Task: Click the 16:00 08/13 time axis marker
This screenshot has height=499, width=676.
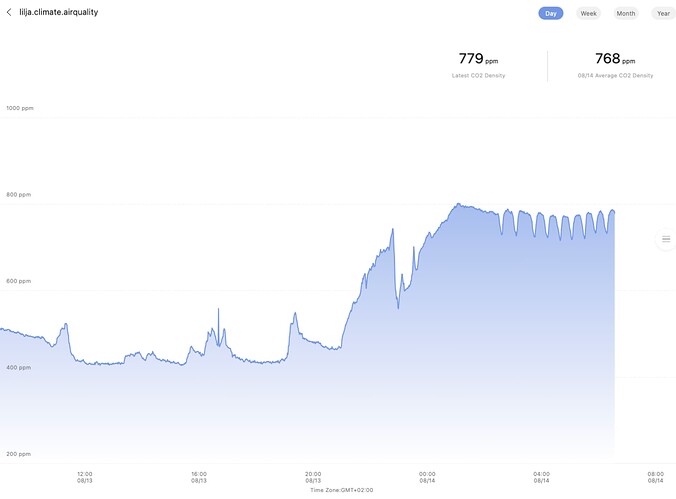Action: tap(199, 477)
